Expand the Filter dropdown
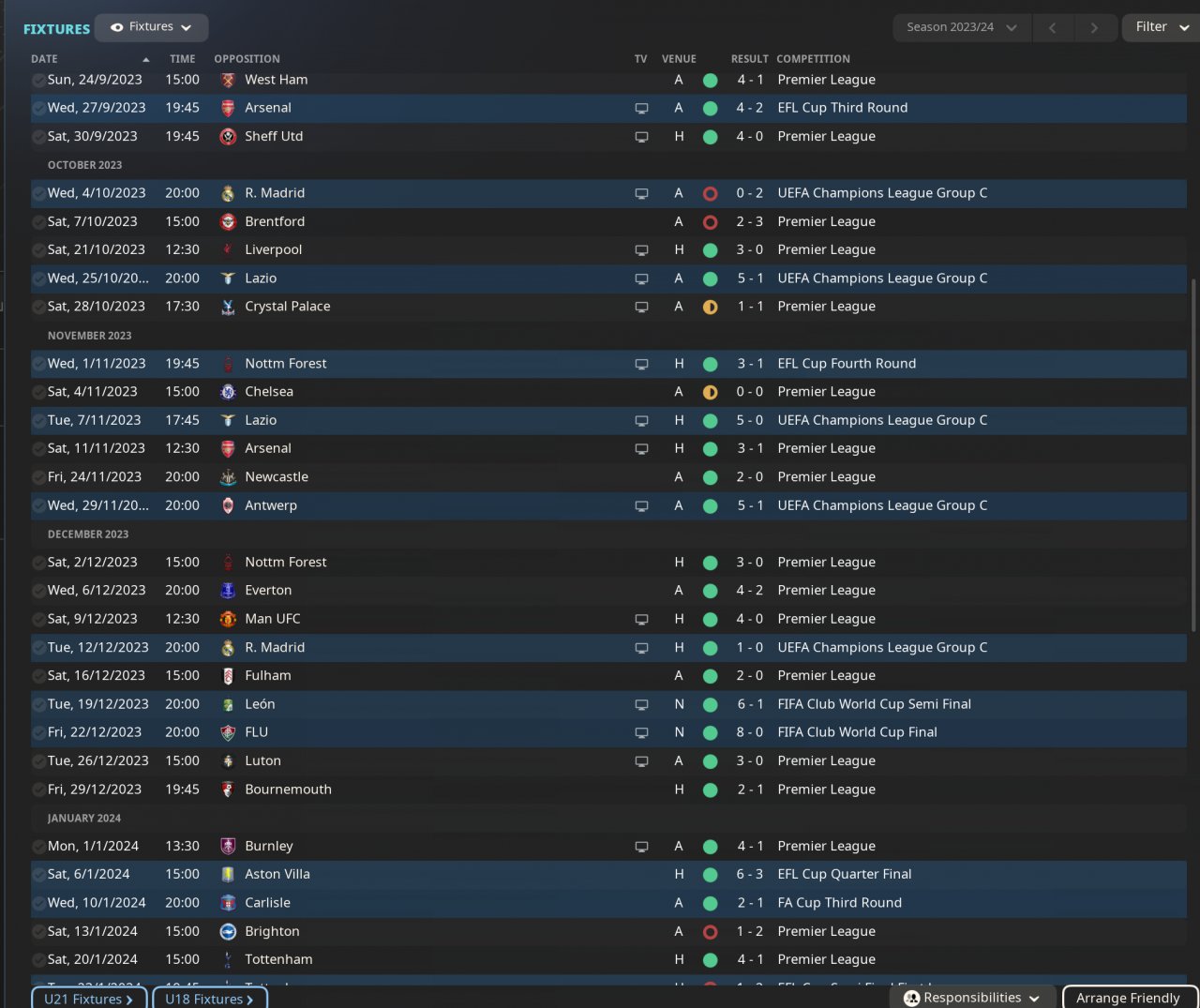Image resolution: width=1200 pixels, height=1008 pixels. 1161,27
